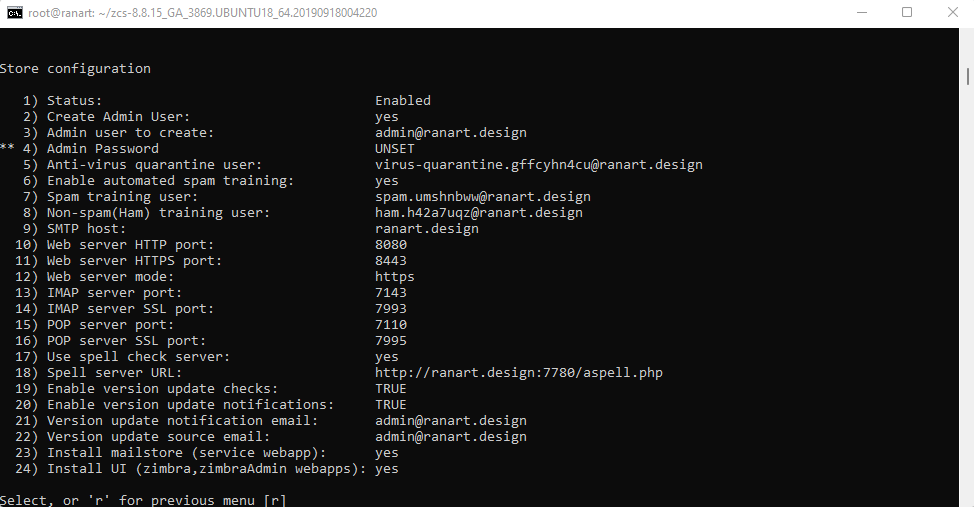The width and height of the screenshot is (974, 507).
Task: Click the SMTP host value ranart.design
Action: (427, 229)
